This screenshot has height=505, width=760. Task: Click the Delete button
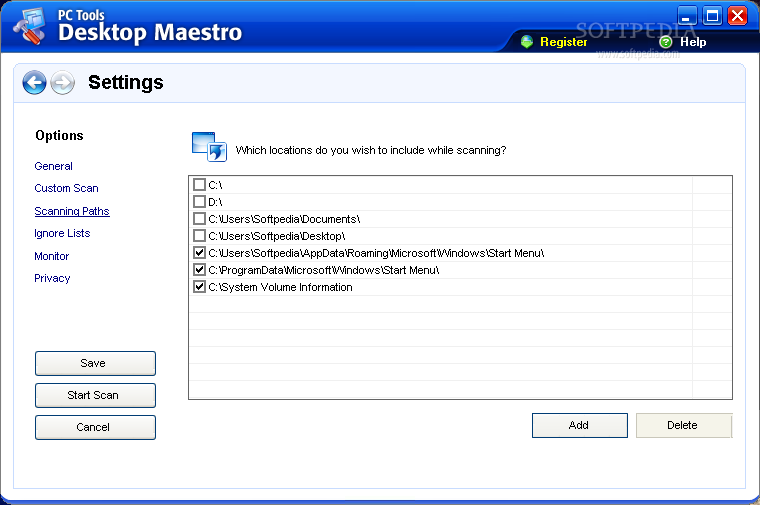(x=683, y=426)
